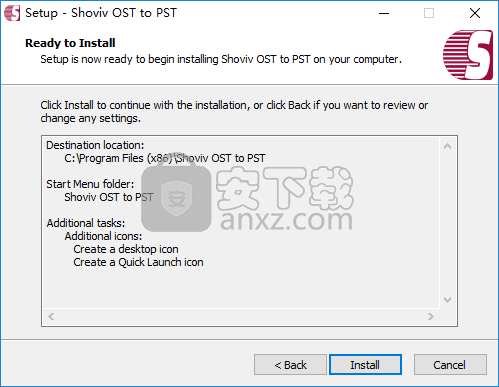The width and height of the screenshot is (499, 387).
Task: Minimize the Setup window
Action: (384, 13)
